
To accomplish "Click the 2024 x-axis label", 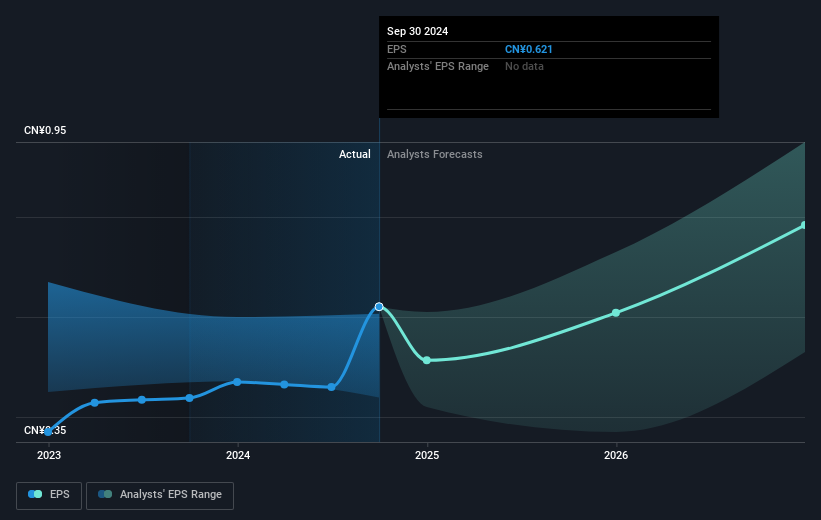I will tap(238, 456).
